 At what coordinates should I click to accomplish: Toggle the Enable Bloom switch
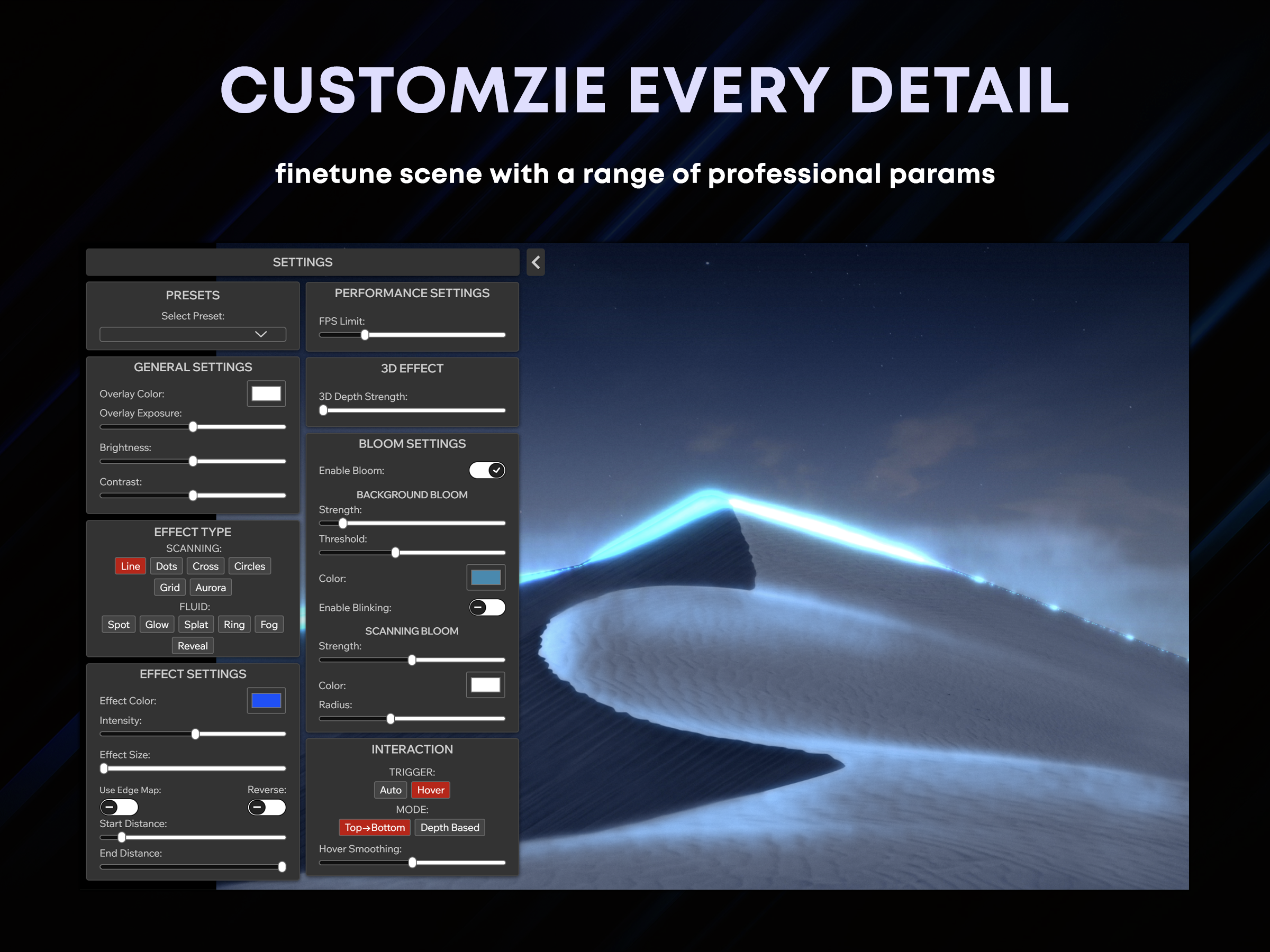[x=487, y=470]
